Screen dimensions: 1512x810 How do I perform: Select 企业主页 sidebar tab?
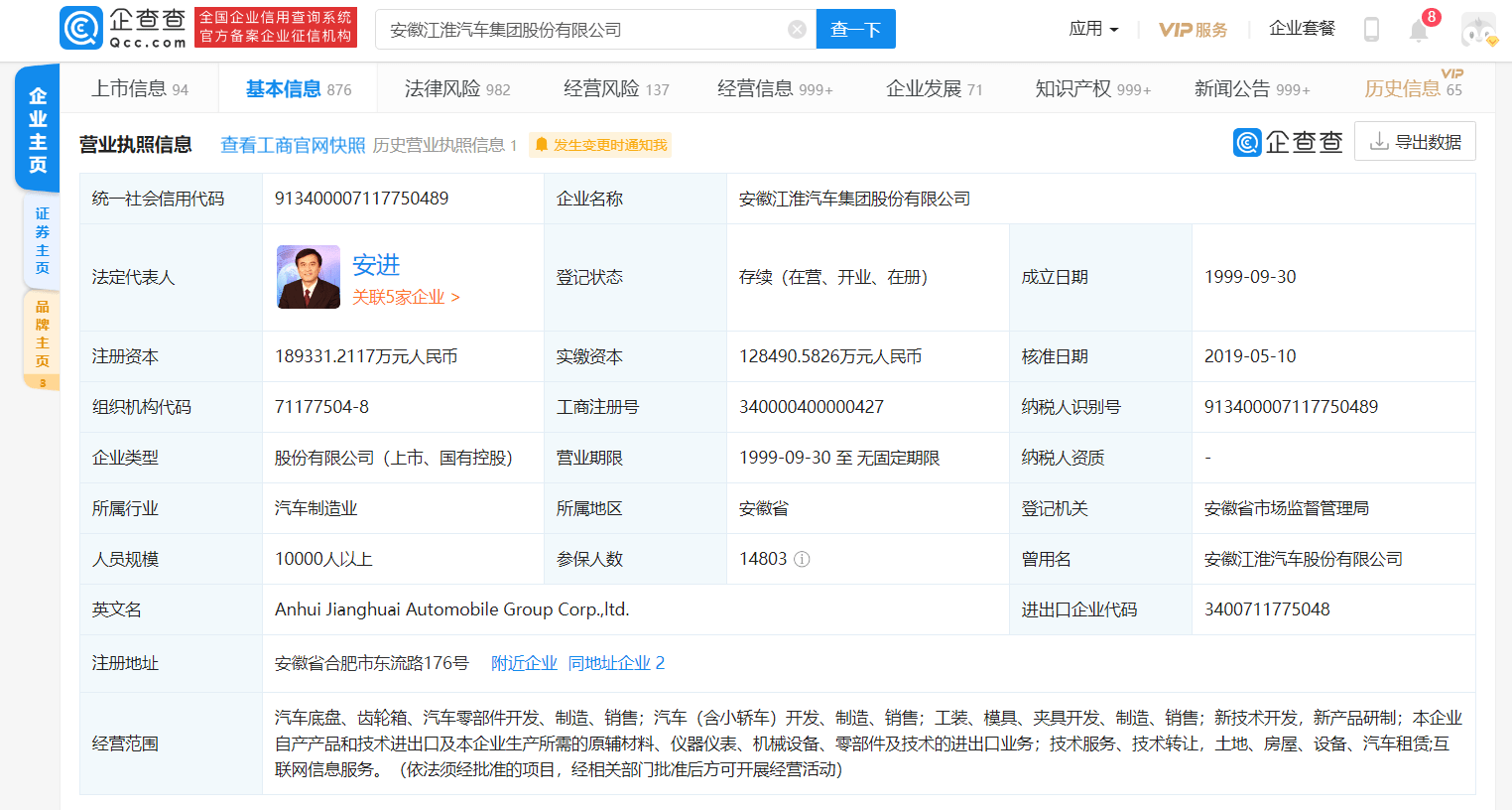click(38, 130)
